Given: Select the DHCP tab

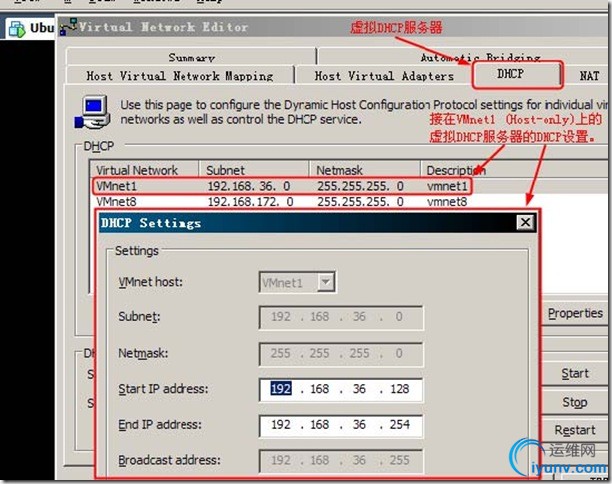Looking at the screenshot, I should click(517, 74).
